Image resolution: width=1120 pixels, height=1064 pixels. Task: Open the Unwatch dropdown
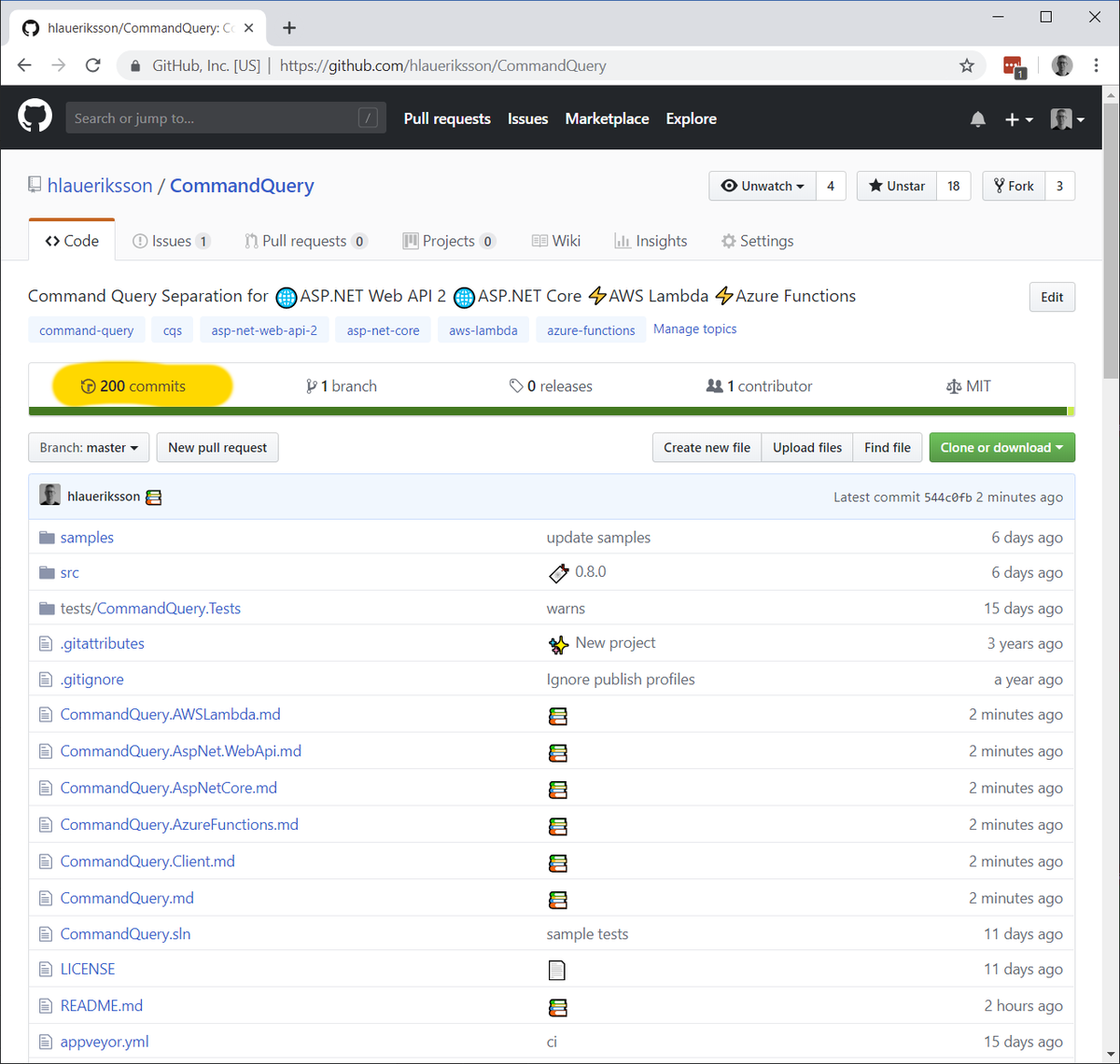pos(763,186)
